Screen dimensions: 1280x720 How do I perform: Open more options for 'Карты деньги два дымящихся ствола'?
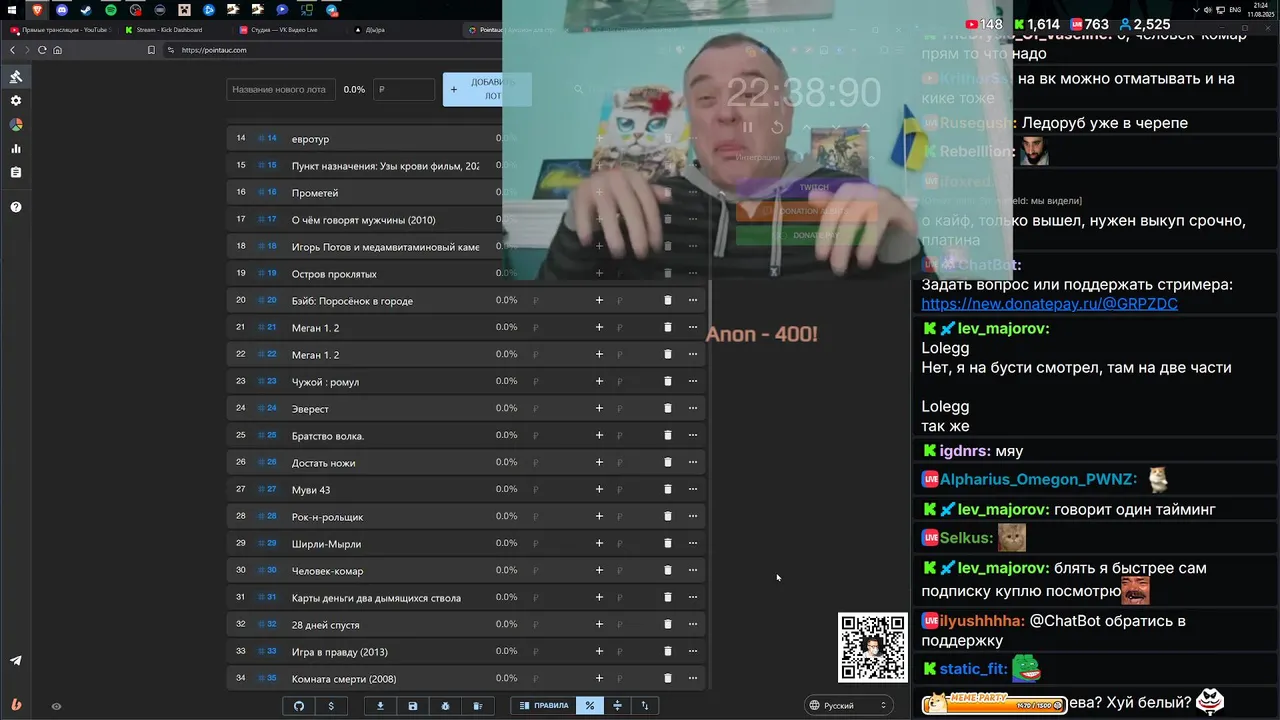(692, 597)
